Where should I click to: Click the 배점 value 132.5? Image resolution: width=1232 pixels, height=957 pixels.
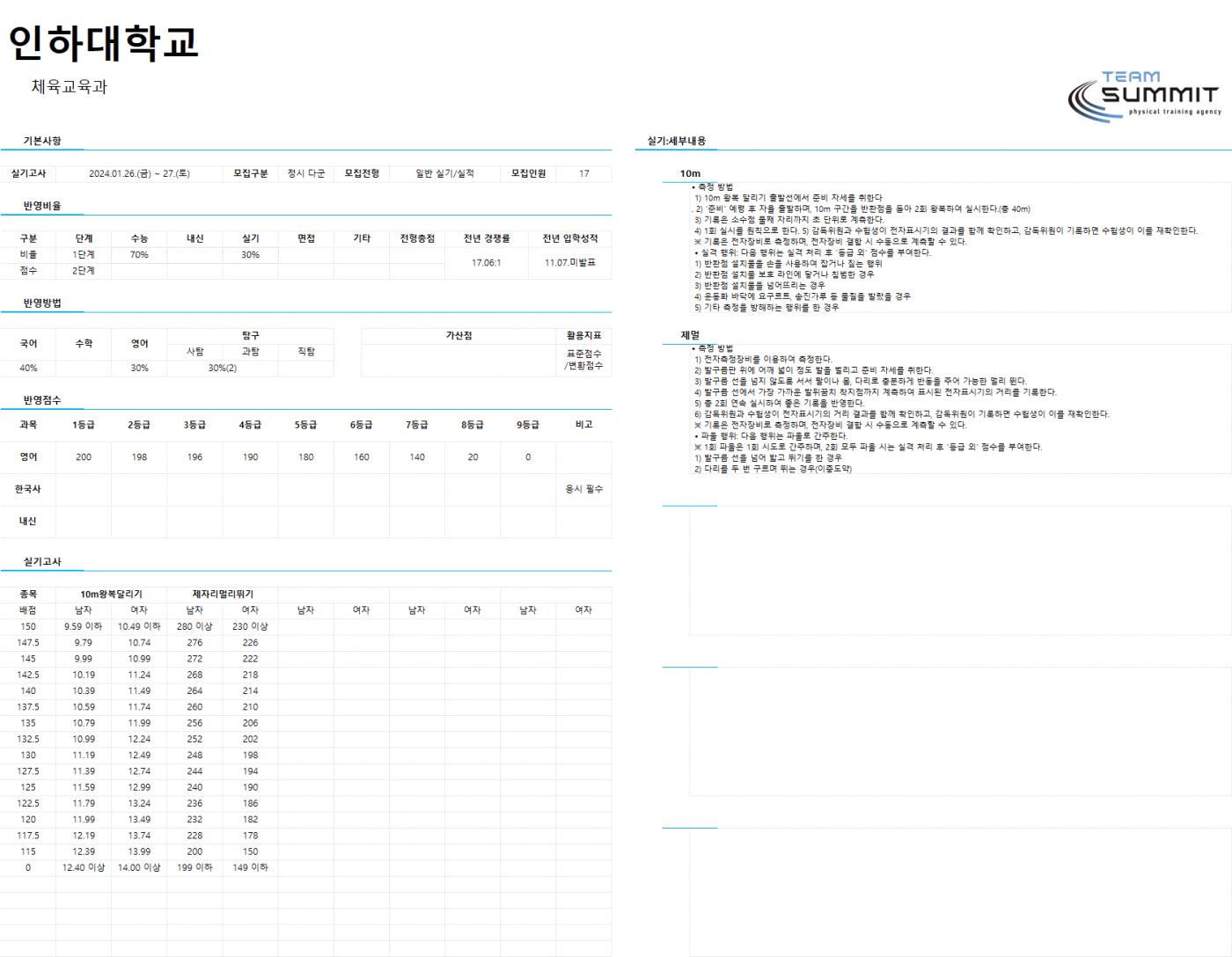pyautogui.click(x=28, y=739)
